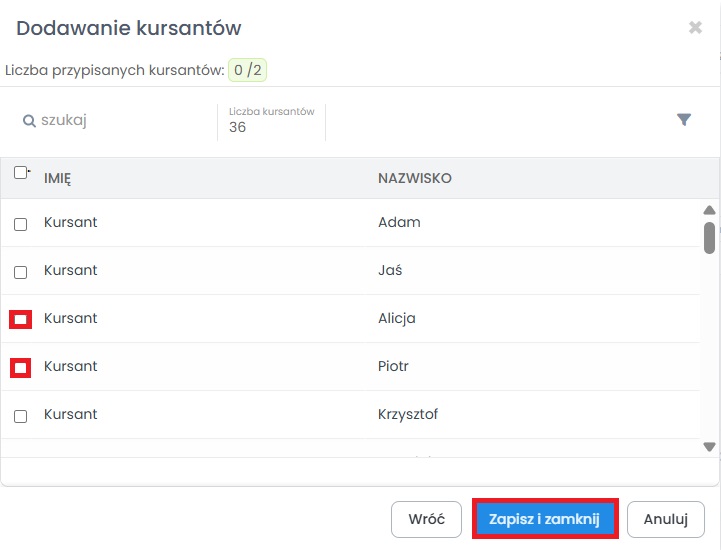Tick the checkbox for Kursant Jaś

(20, 272)
